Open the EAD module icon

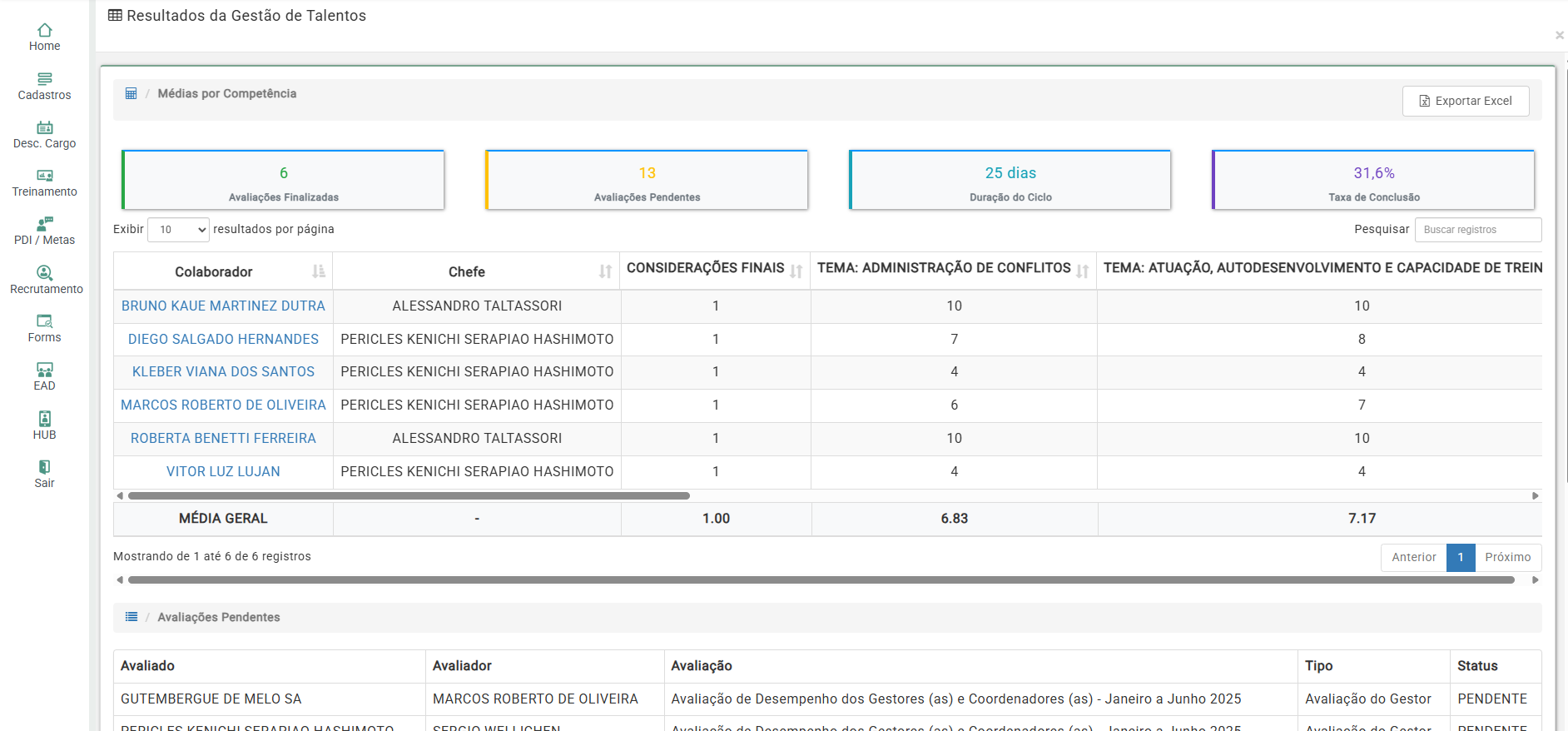pyautogui.click(x=45, y=370)
